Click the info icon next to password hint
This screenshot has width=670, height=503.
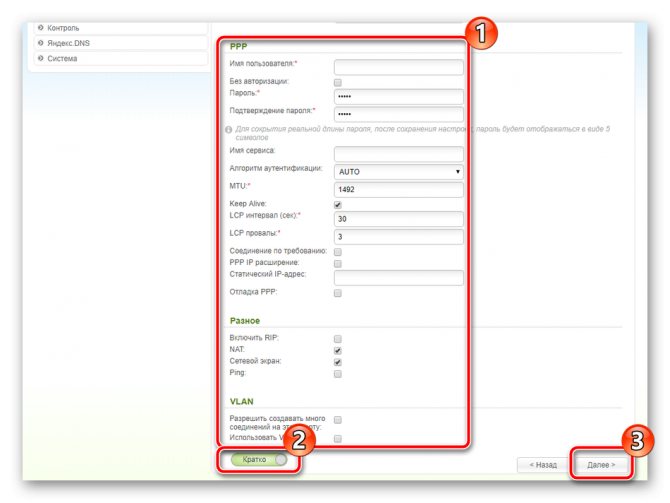[x=229, y=129]
